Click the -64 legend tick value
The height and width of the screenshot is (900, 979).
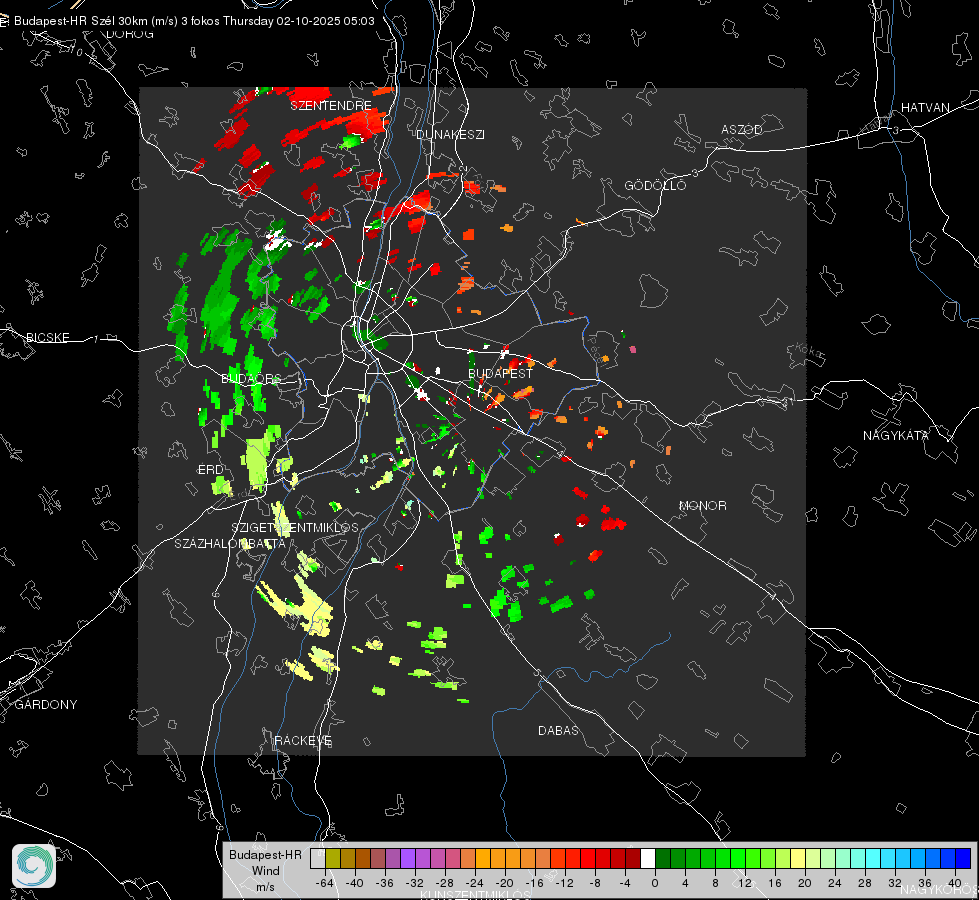pyautogui.click(x=325, y=883)
